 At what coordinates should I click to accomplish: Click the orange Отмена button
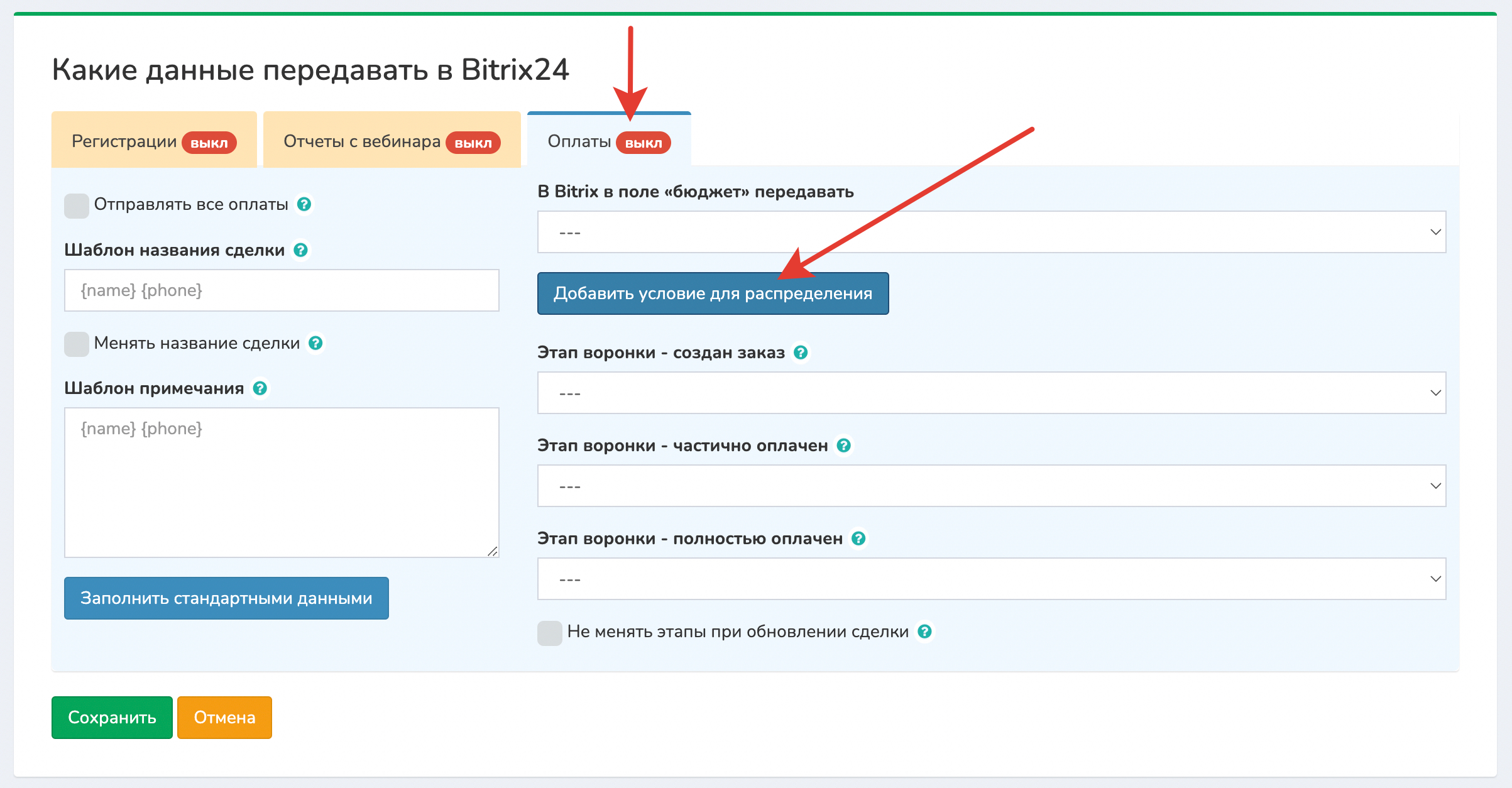224,718
